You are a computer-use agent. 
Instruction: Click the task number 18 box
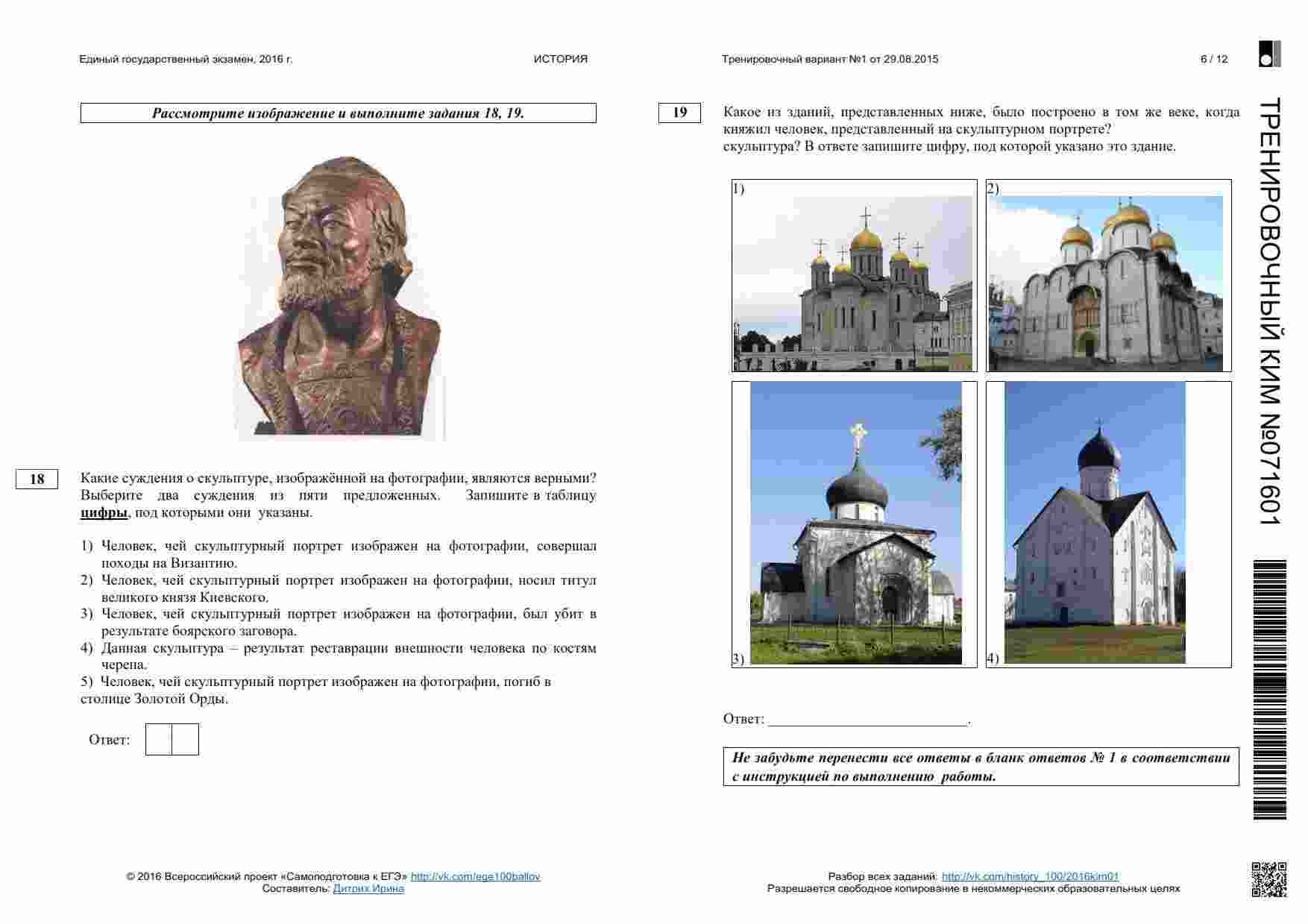tap(37, 479)
